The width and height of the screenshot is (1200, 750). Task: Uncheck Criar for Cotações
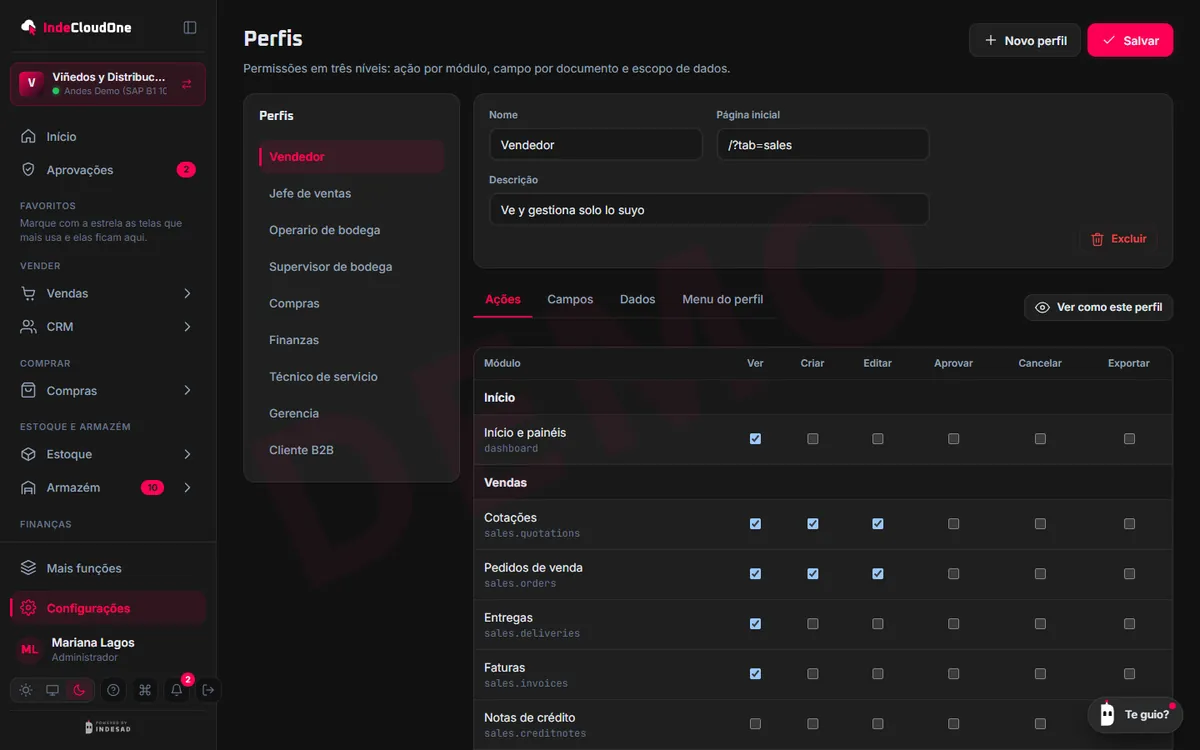pyautogui.click(x=813, y=524)
